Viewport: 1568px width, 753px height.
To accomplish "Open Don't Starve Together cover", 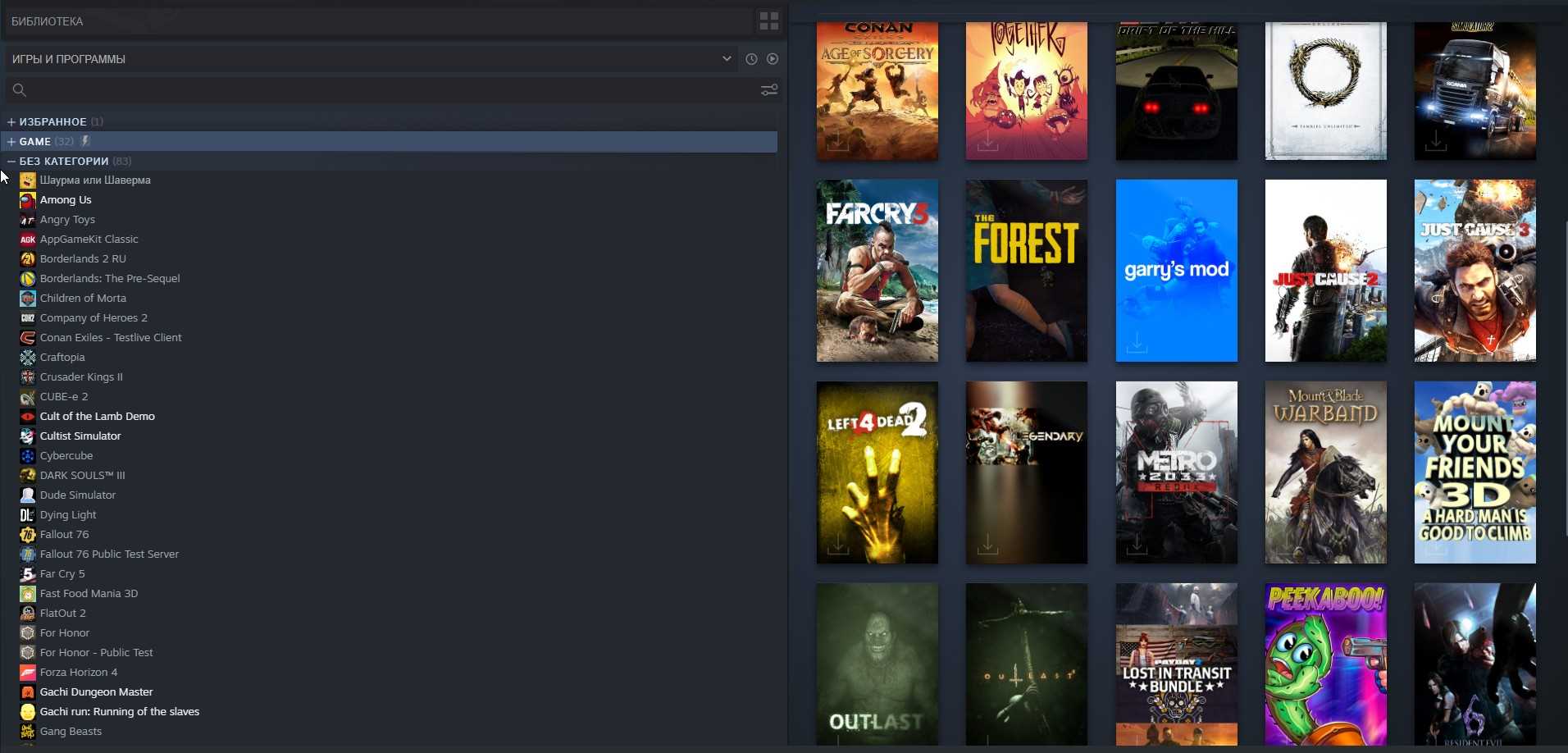I will coord(1027,91).
